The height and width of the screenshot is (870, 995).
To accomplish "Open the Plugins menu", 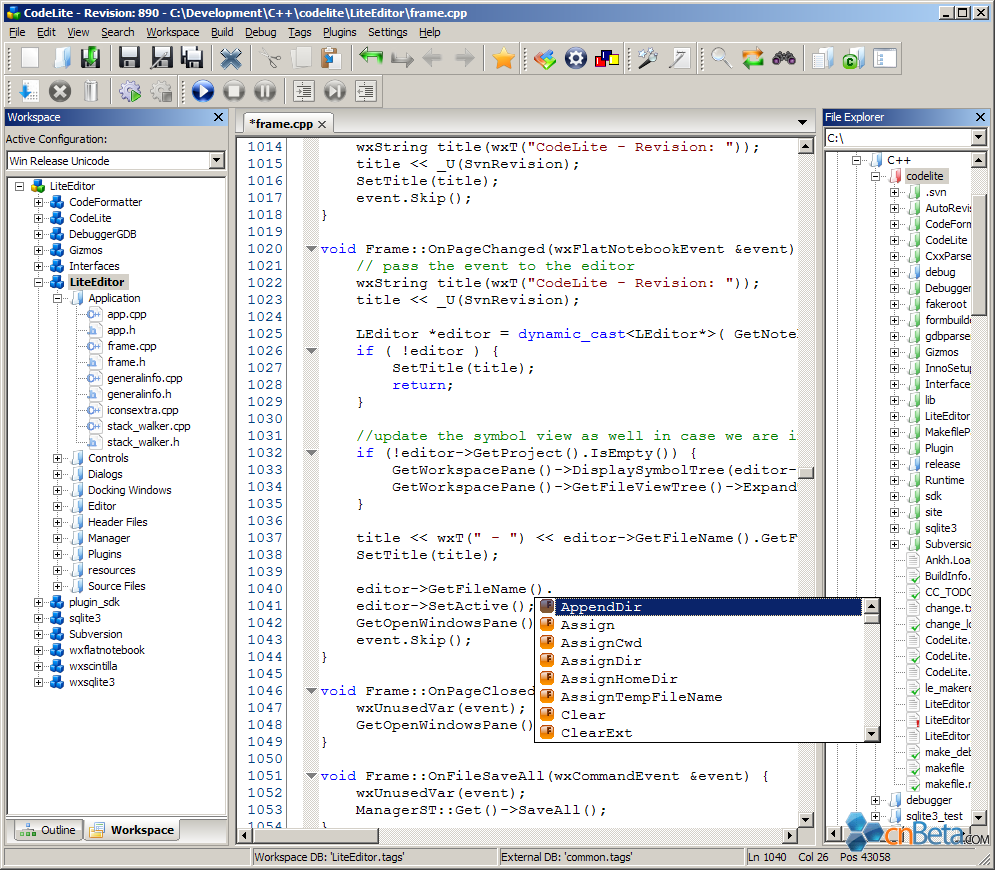I will click(339, 32).
